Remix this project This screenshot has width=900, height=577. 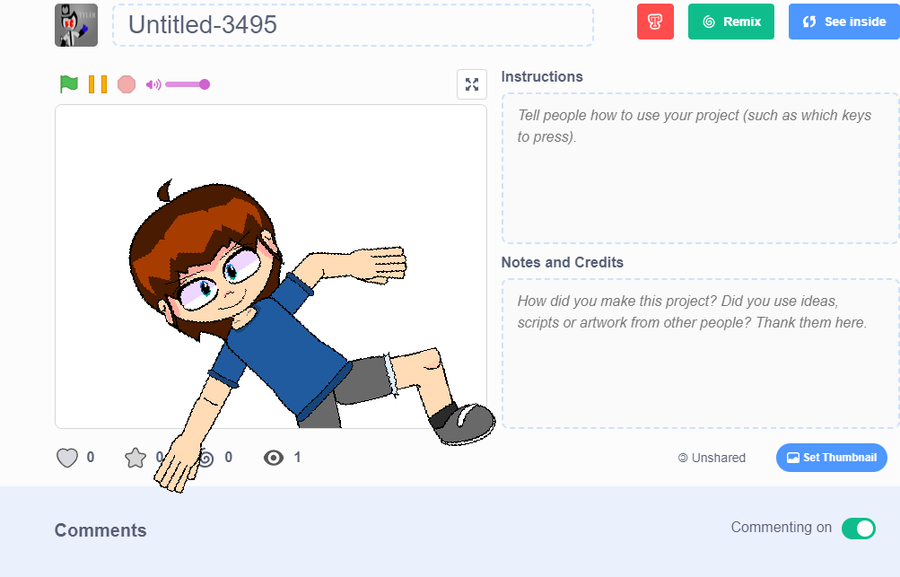tap(731, 22)
